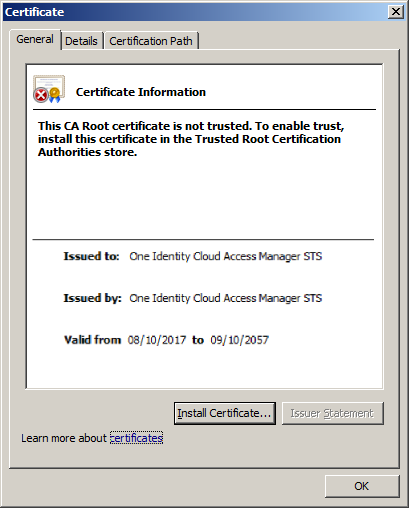Select the Issued by name value
This screenshot has height=508, width=409.
[x=226, y=298]
